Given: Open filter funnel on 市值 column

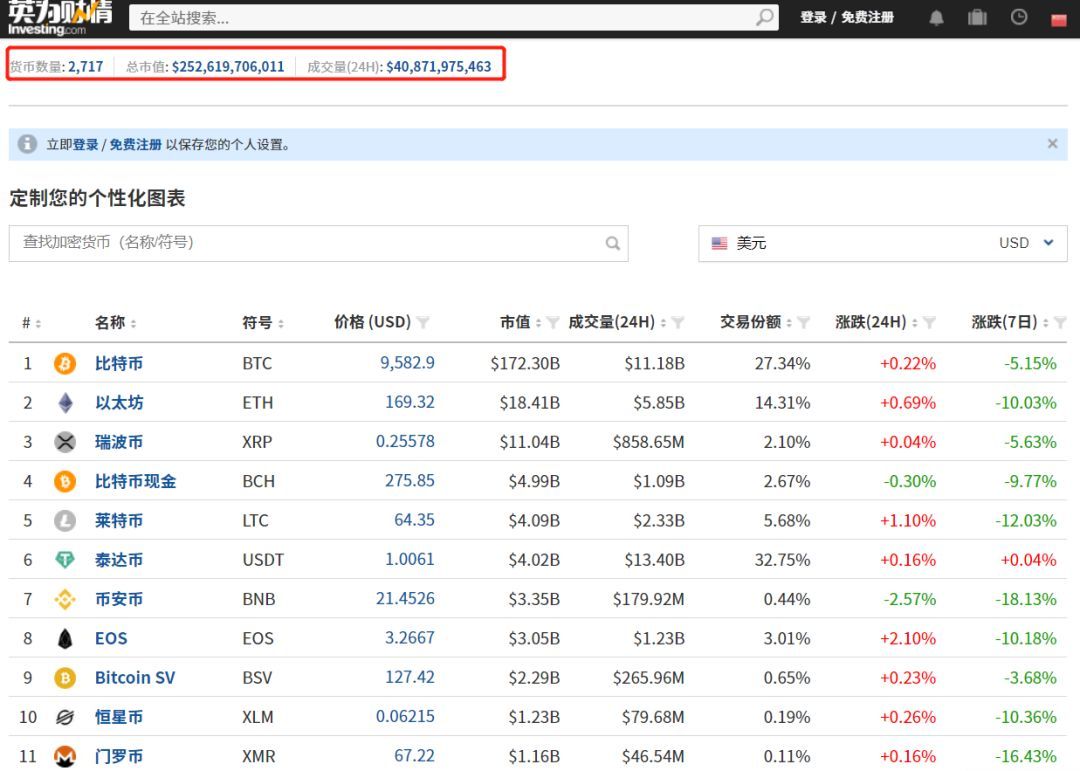Looking at the screenshot, I should pos(552,322).
